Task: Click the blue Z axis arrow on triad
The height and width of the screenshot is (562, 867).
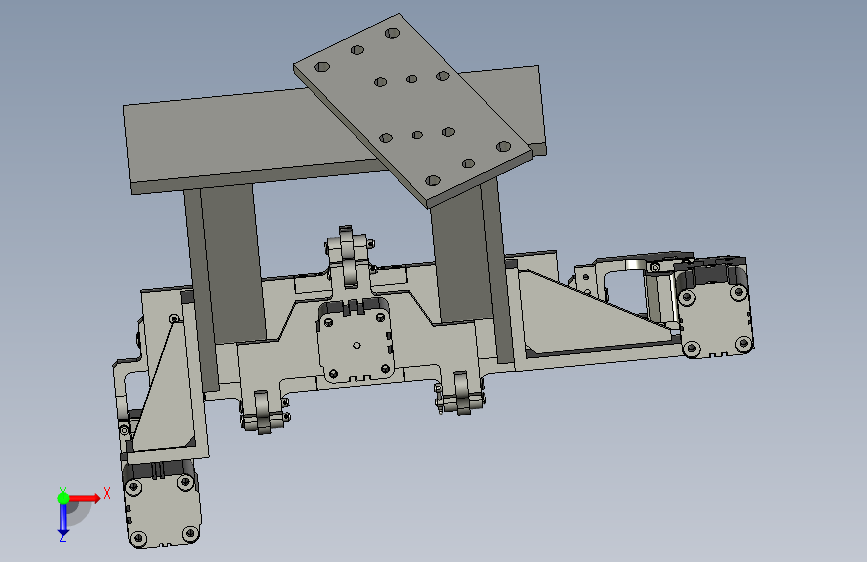Action: 63,519
